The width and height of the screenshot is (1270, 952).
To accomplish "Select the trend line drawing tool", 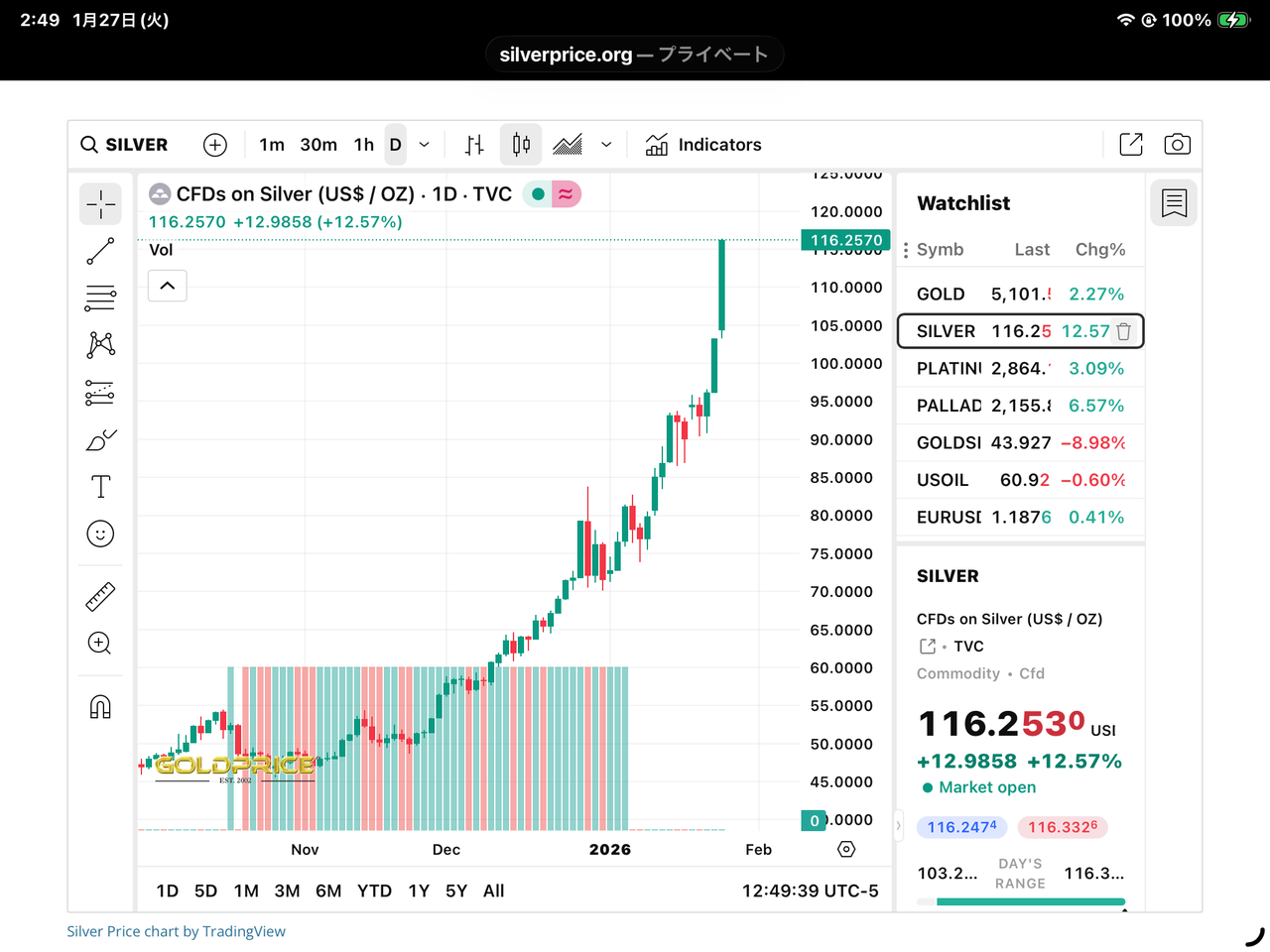I will 100,251.
